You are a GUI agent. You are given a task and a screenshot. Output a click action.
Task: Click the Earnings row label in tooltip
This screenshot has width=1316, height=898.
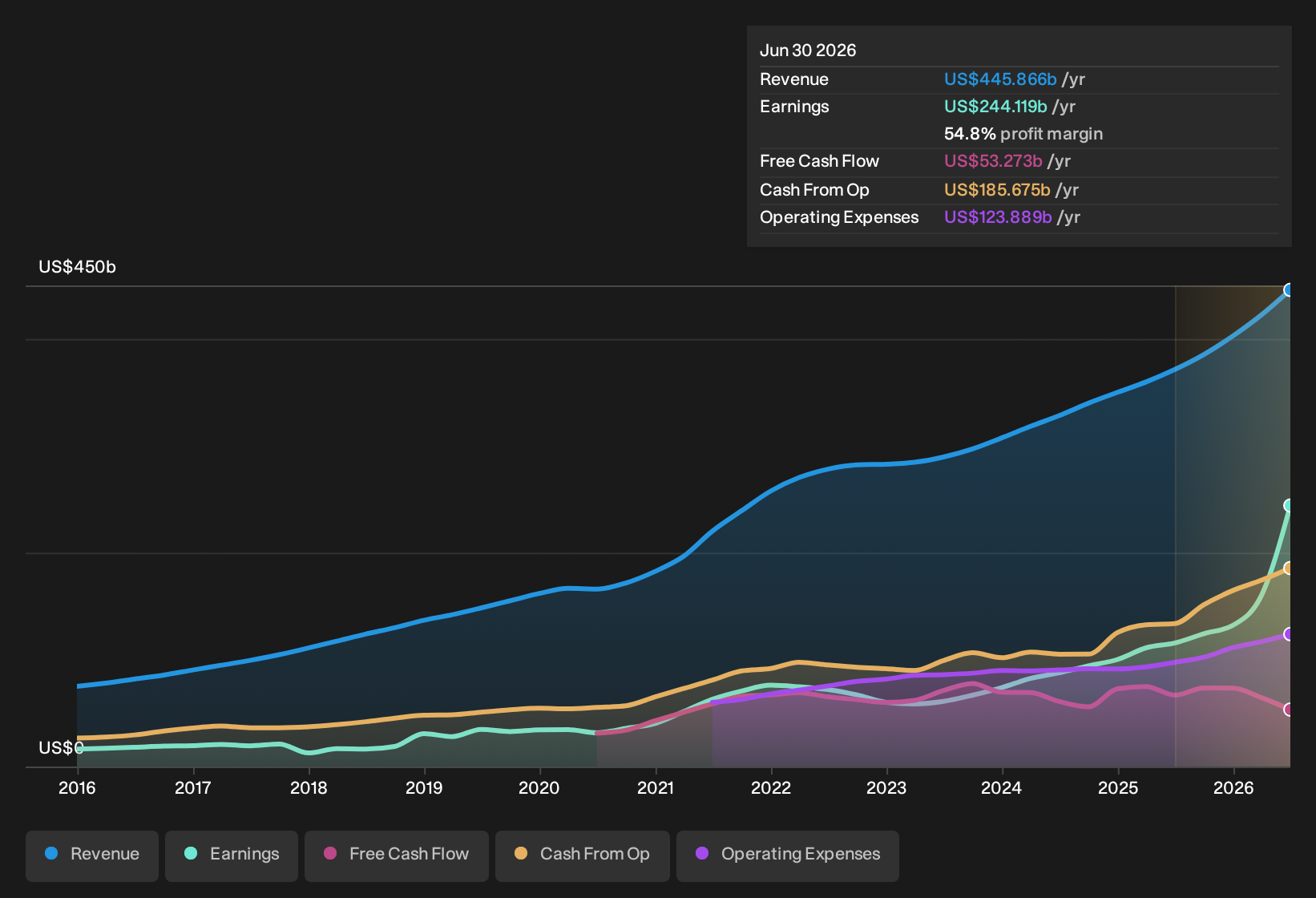coord(794,107)
